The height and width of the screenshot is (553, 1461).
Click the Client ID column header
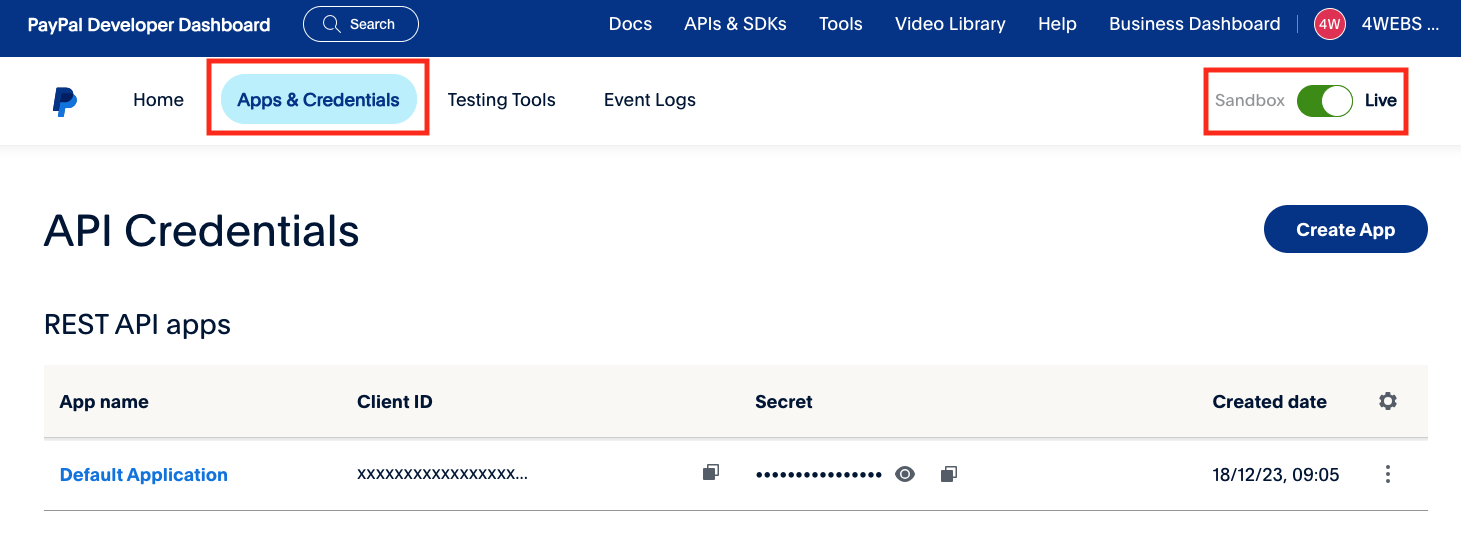[x=394, y=402]
